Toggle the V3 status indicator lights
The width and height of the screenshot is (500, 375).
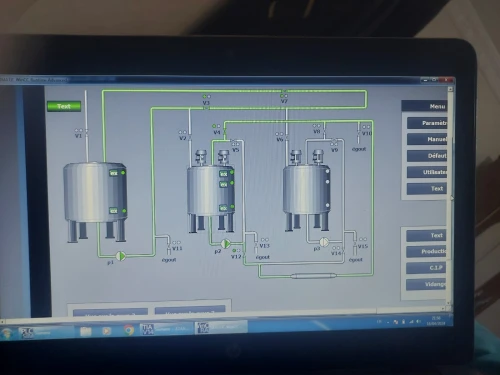(x=207, y=97)
